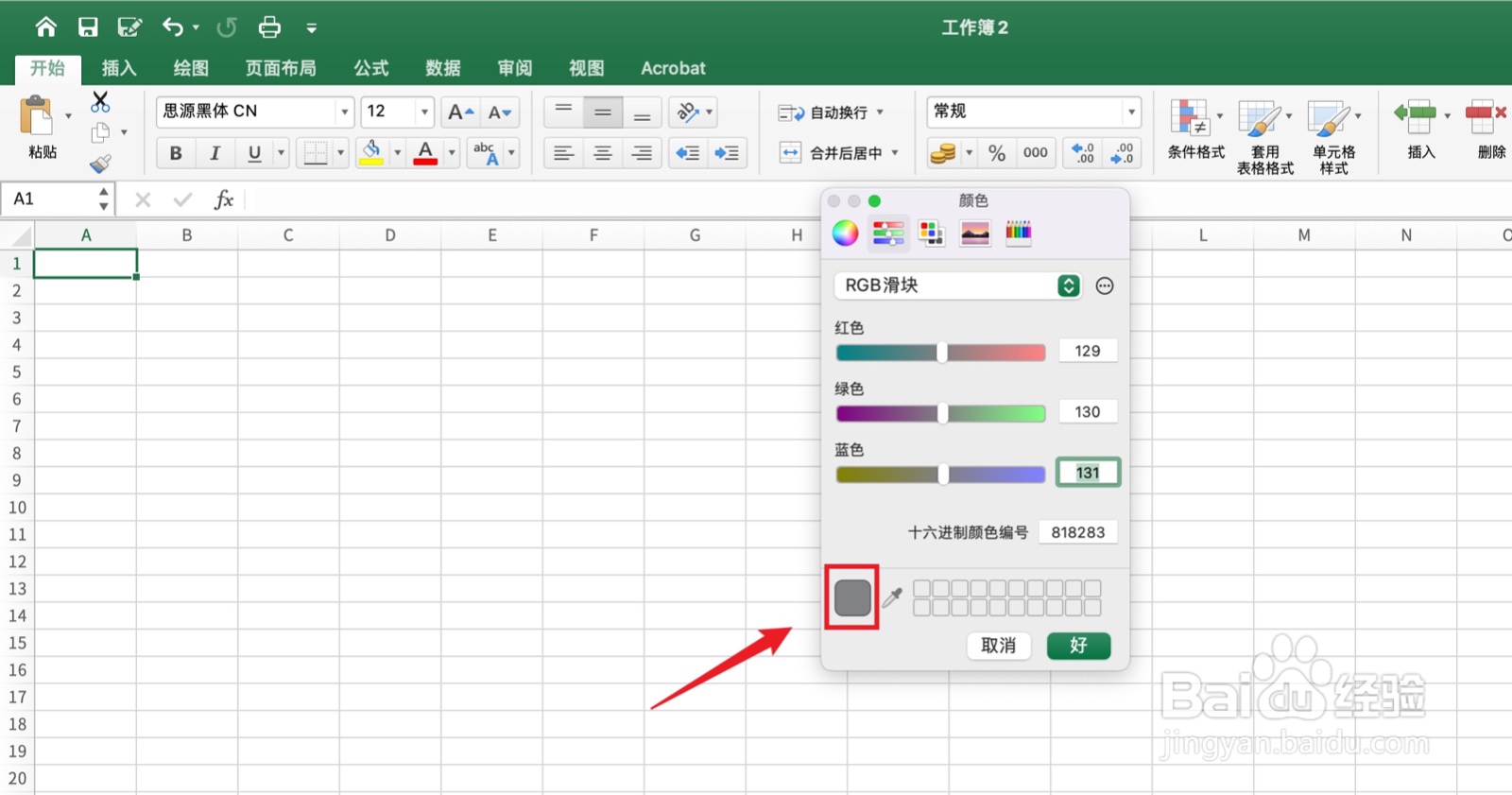Select the pencils color tab

[1018, 233]
